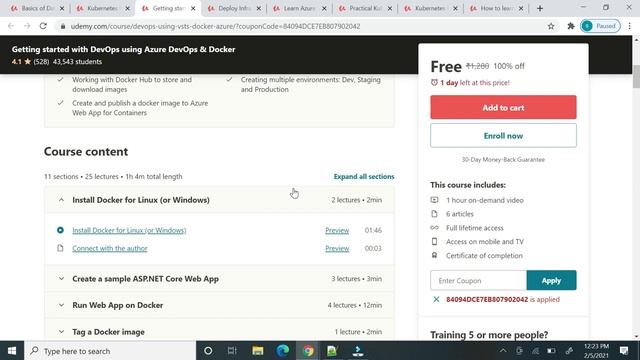Screen dimensions: 640x360
Task: Open the Windows Start menu
Action: (x=12, y=351)
